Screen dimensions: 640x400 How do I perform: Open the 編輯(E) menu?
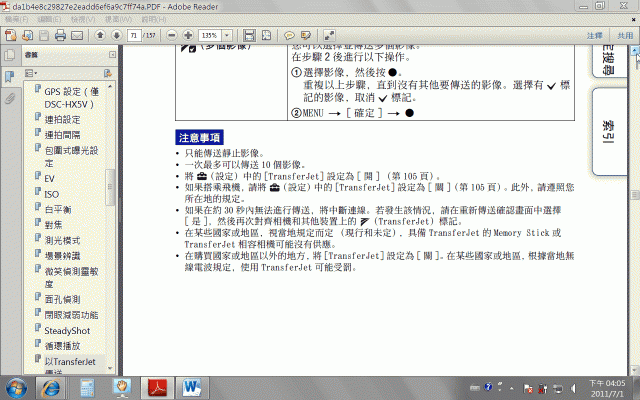[x=49, y=19]
